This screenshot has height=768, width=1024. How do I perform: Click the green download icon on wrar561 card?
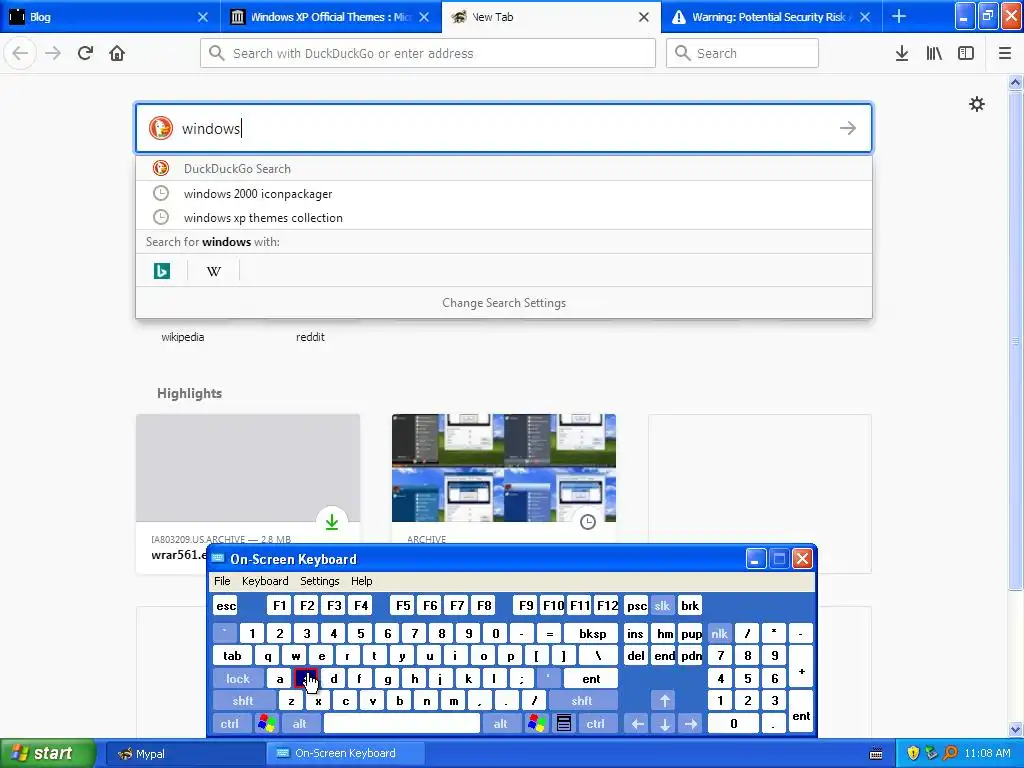tap(332, 522)
